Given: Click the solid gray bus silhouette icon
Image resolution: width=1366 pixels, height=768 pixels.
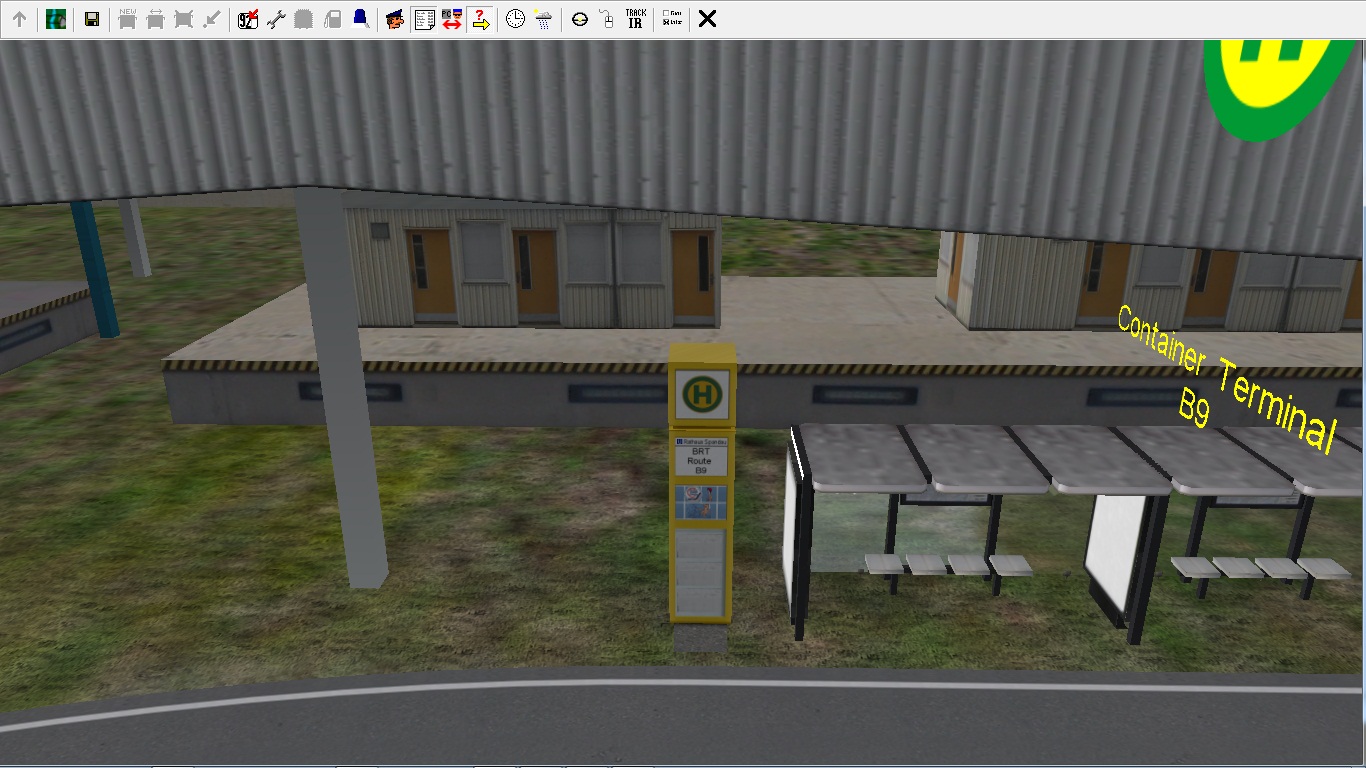Looking at the screenshot, I should tap(304, 19).
